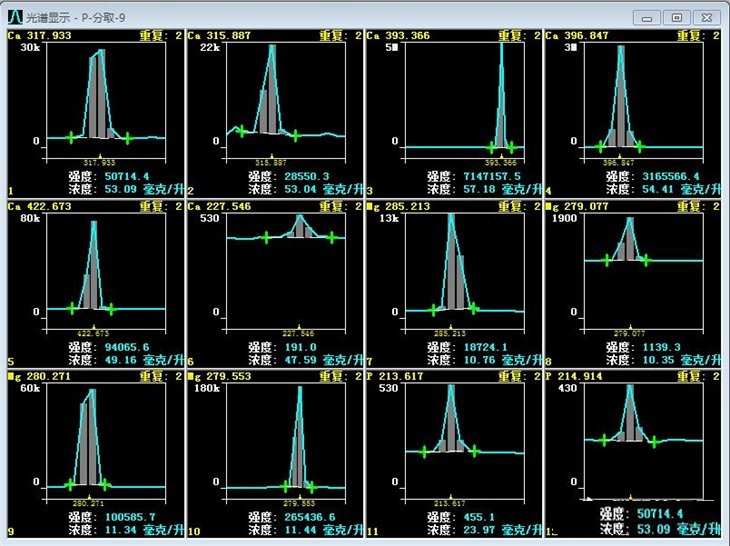Click intensity value 7147157.5

pos(492,176)
